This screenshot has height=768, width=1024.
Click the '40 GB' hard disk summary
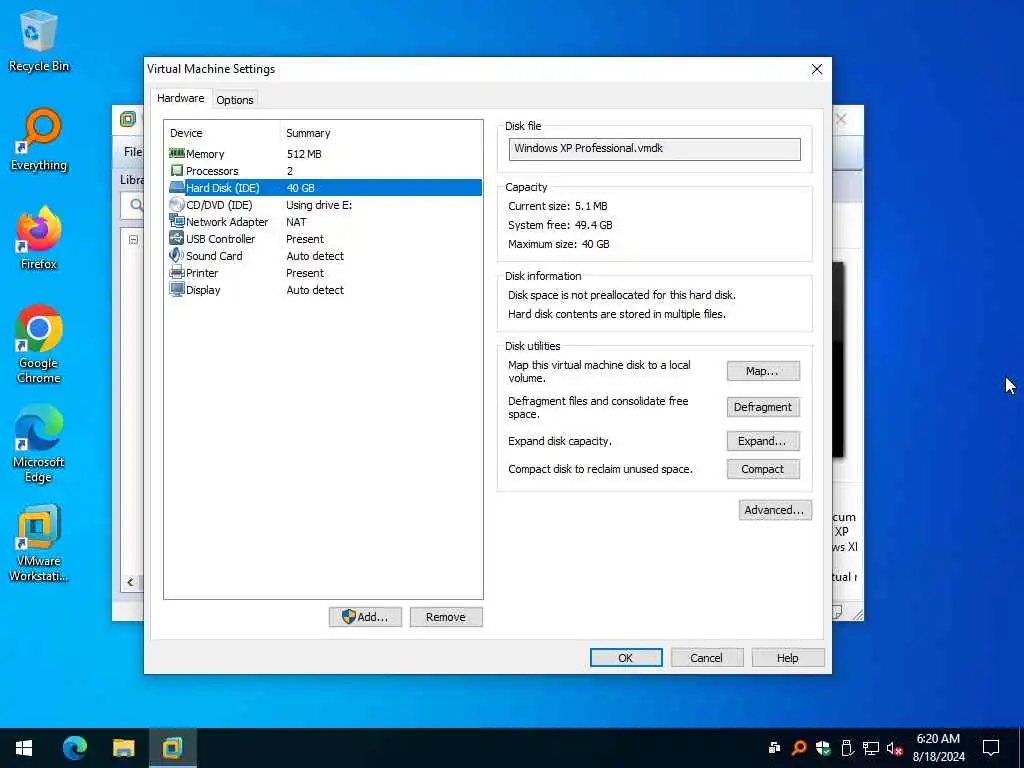pos(300,188)
